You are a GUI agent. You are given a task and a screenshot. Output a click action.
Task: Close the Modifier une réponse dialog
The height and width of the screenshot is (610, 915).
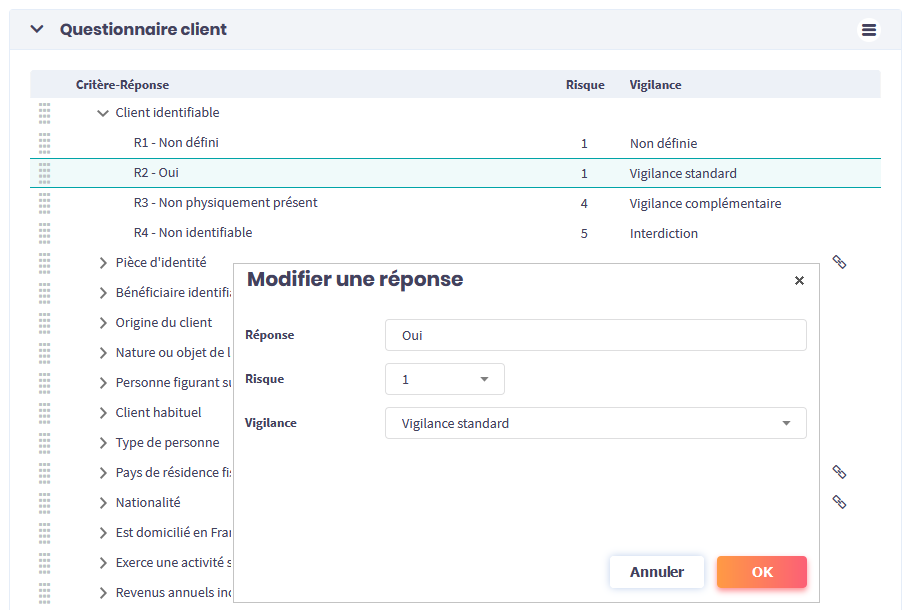[799, 281]
